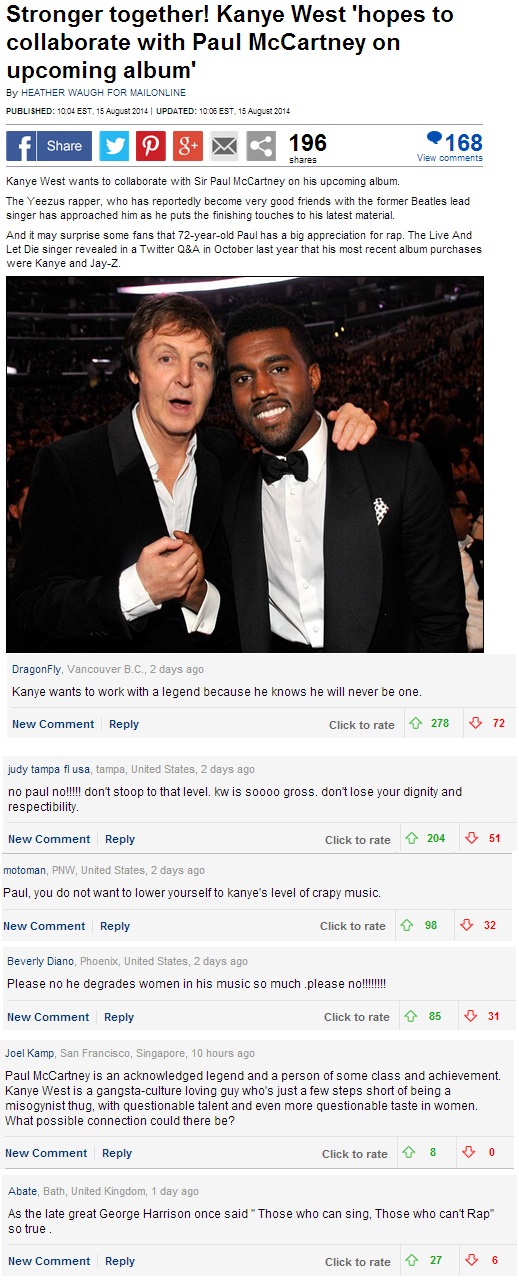Click New Comment under judy tampa
This screenshot has width=519, height=1287.
(x=49, y=839)
